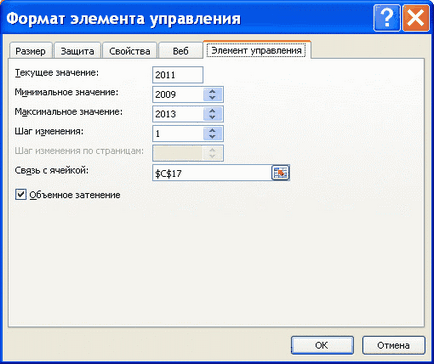This screenshot has width=434, height=364.
Task: Click the cell range selector icon
Action: click(x=280, y=173)
